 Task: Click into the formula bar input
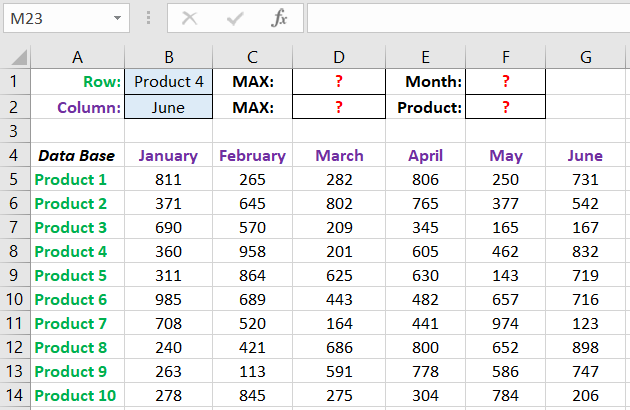pos(468,18)
